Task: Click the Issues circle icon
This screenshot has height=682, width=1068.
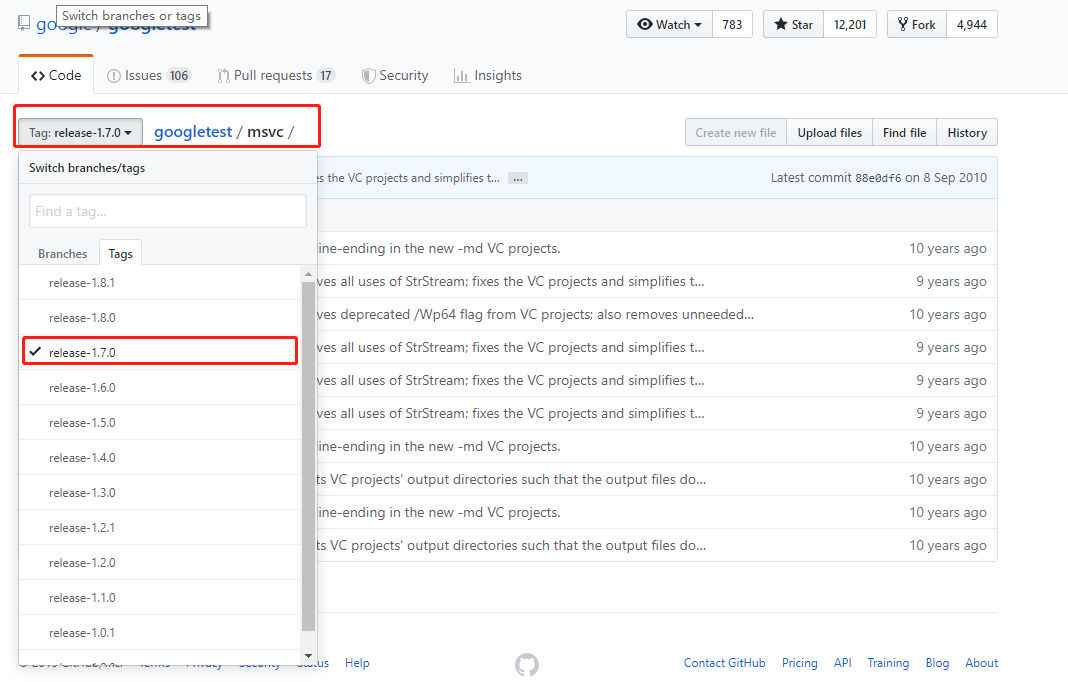Action: pyautogui.click(x=114, y=76)
